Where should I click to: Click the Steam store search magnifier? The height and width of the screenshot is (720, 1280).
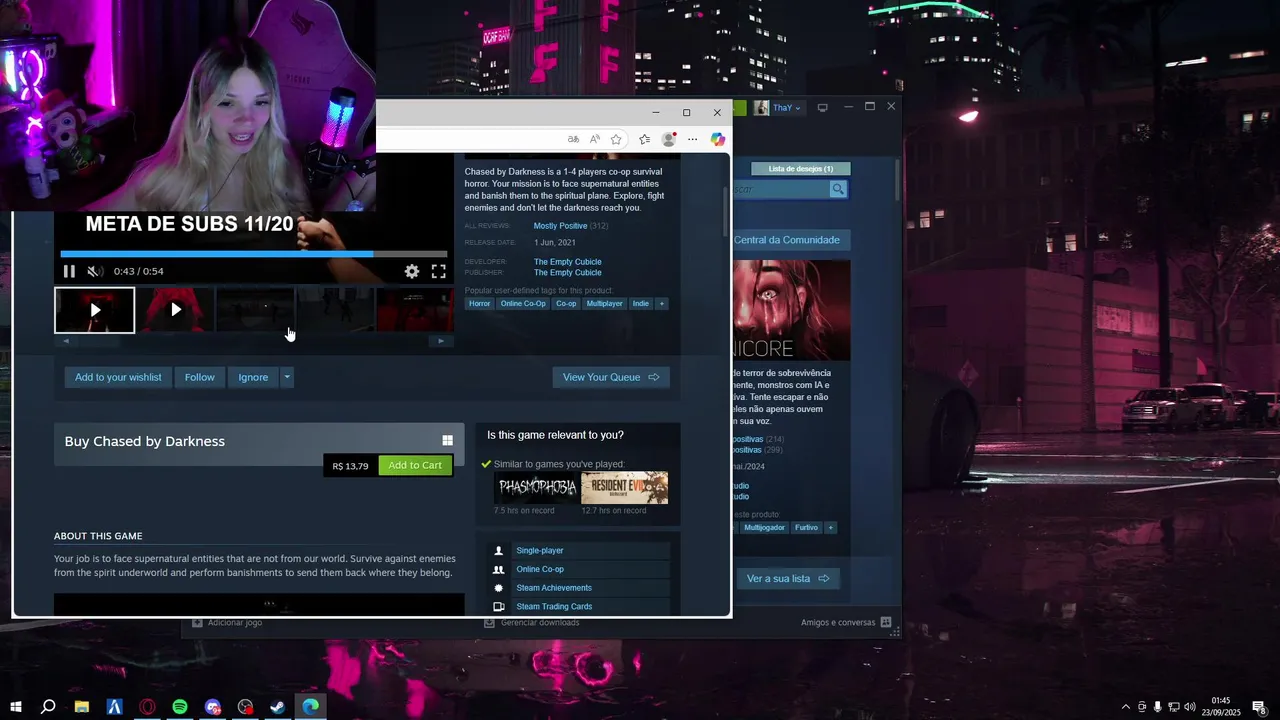pyautogui.click(x=838, y=189)
